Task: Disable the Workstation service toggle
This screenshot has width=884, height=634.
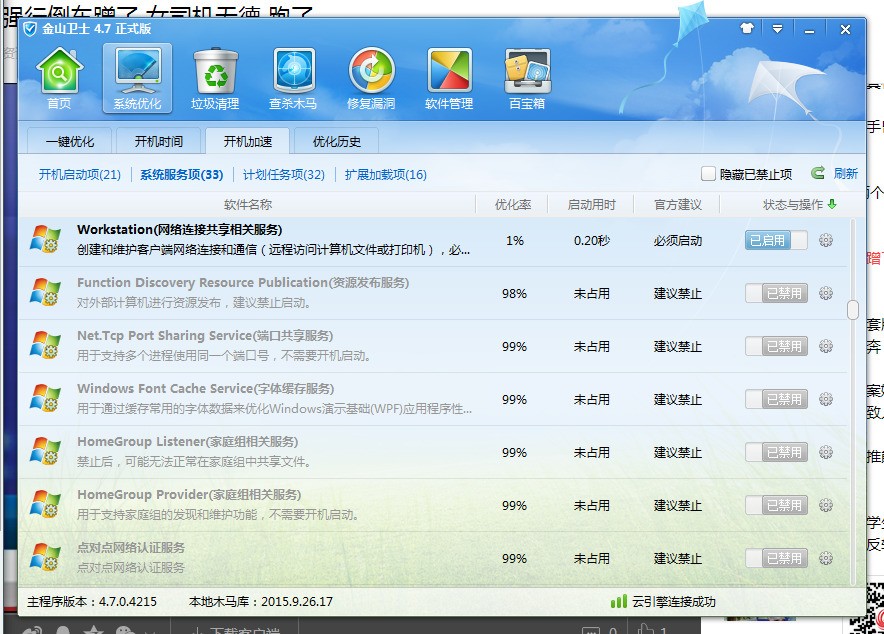Action: (776, 240)
